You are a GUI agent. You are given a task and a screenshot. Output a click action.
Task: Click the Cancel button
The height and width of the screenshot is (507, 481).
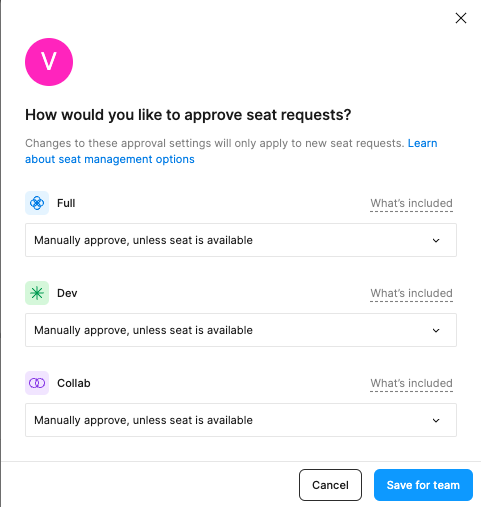(x=330, y=485)
